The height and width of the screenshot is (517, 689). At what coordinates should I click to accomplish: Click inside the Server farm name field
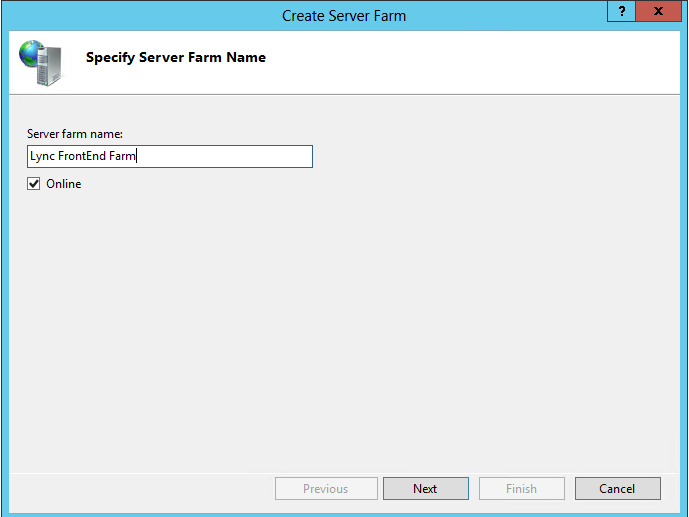[x=220, y=156]
